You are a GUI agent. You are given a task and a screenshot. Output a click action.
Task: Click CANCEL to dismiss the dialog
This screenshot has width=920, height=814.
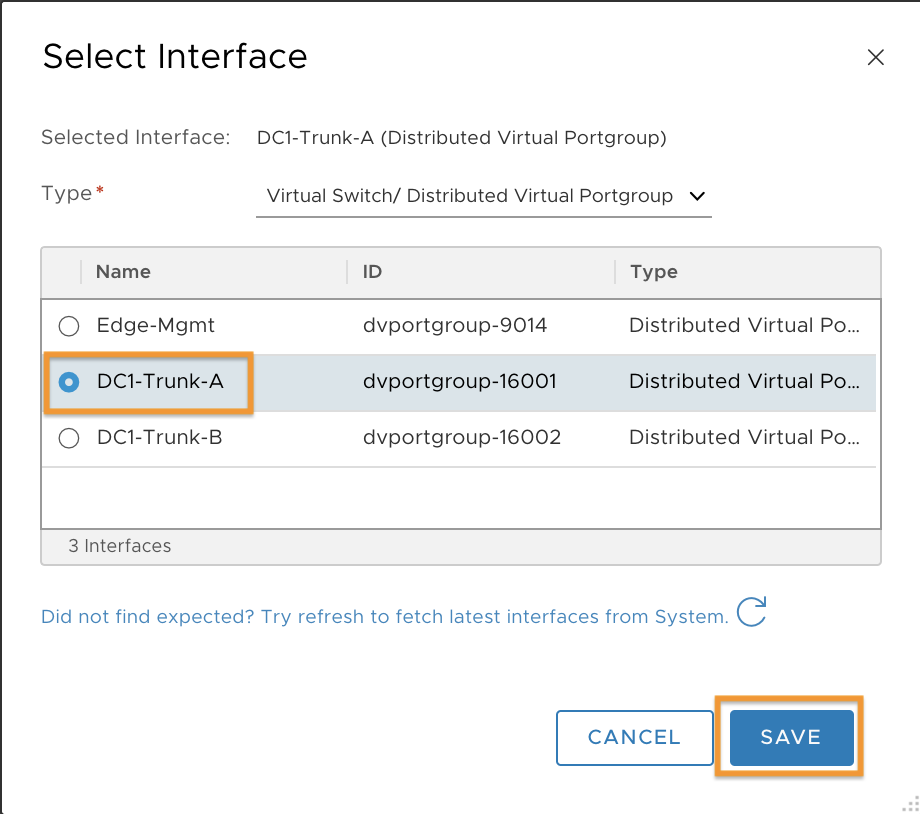pos(634,737)
